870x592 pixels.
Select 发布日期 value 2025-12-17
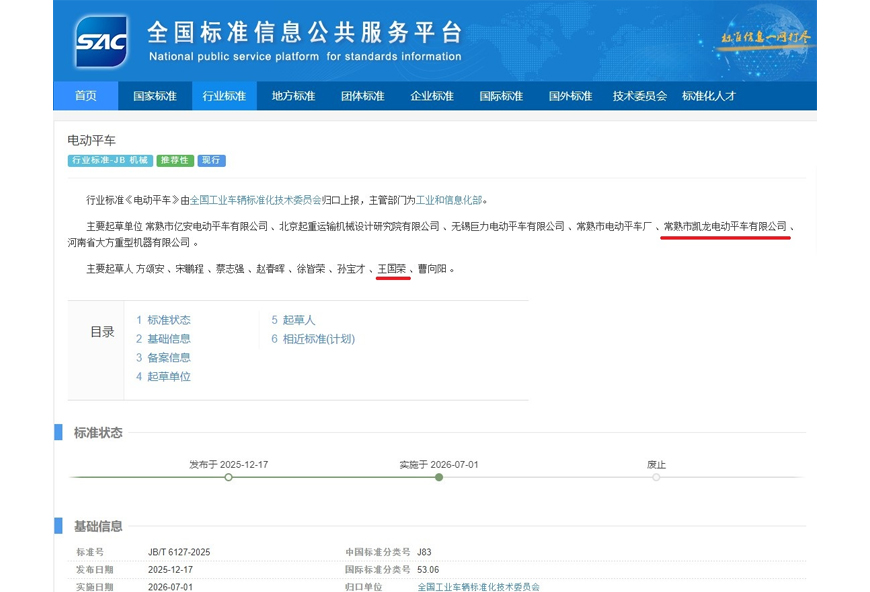click(x=170, y=569)
